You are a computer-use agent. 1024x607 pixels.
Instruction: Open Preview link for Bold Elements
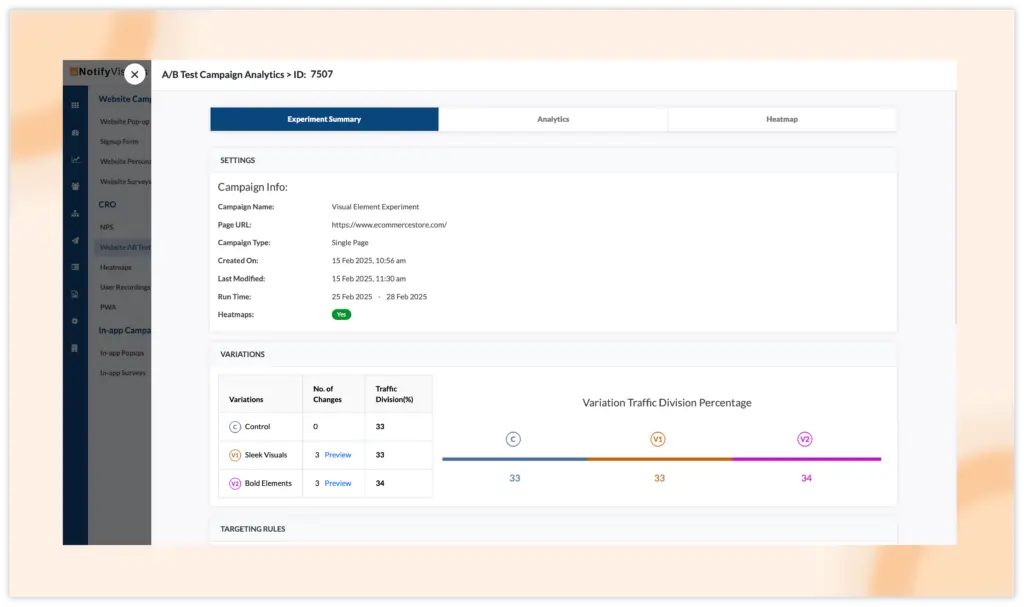(x=338, y=483)
